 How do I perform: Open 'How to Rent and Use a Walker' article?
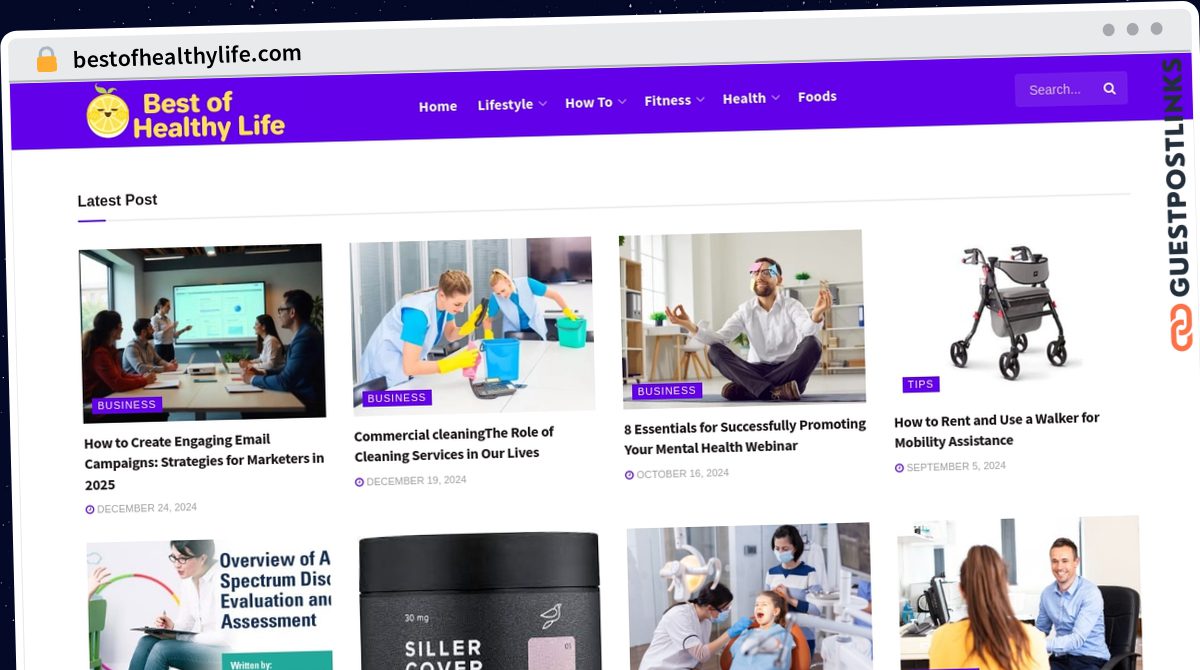click(x=996, y=430)
